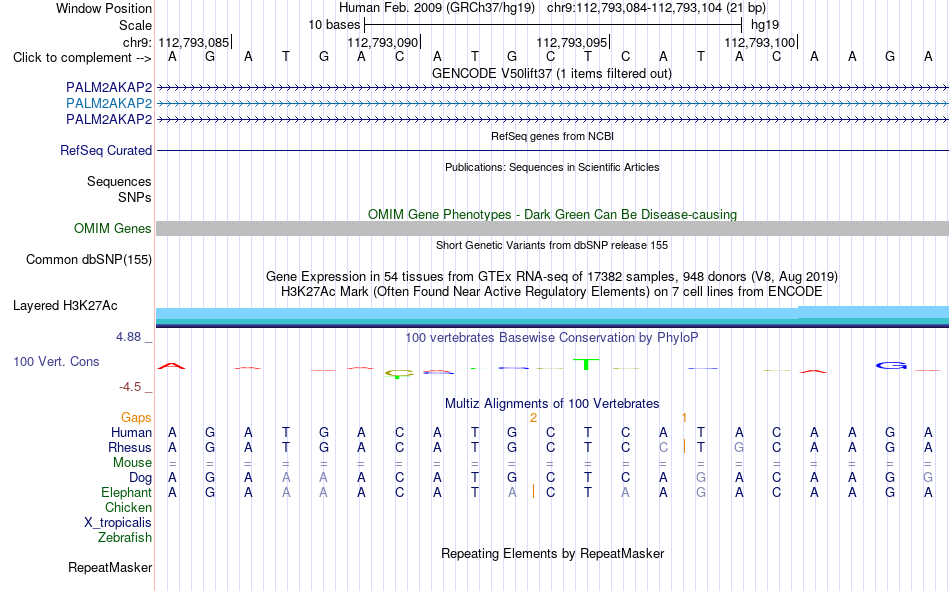Open "Short Genetic Variants from dbSNP release 155" title
This screenshot has height=591, width=950.
552,245
